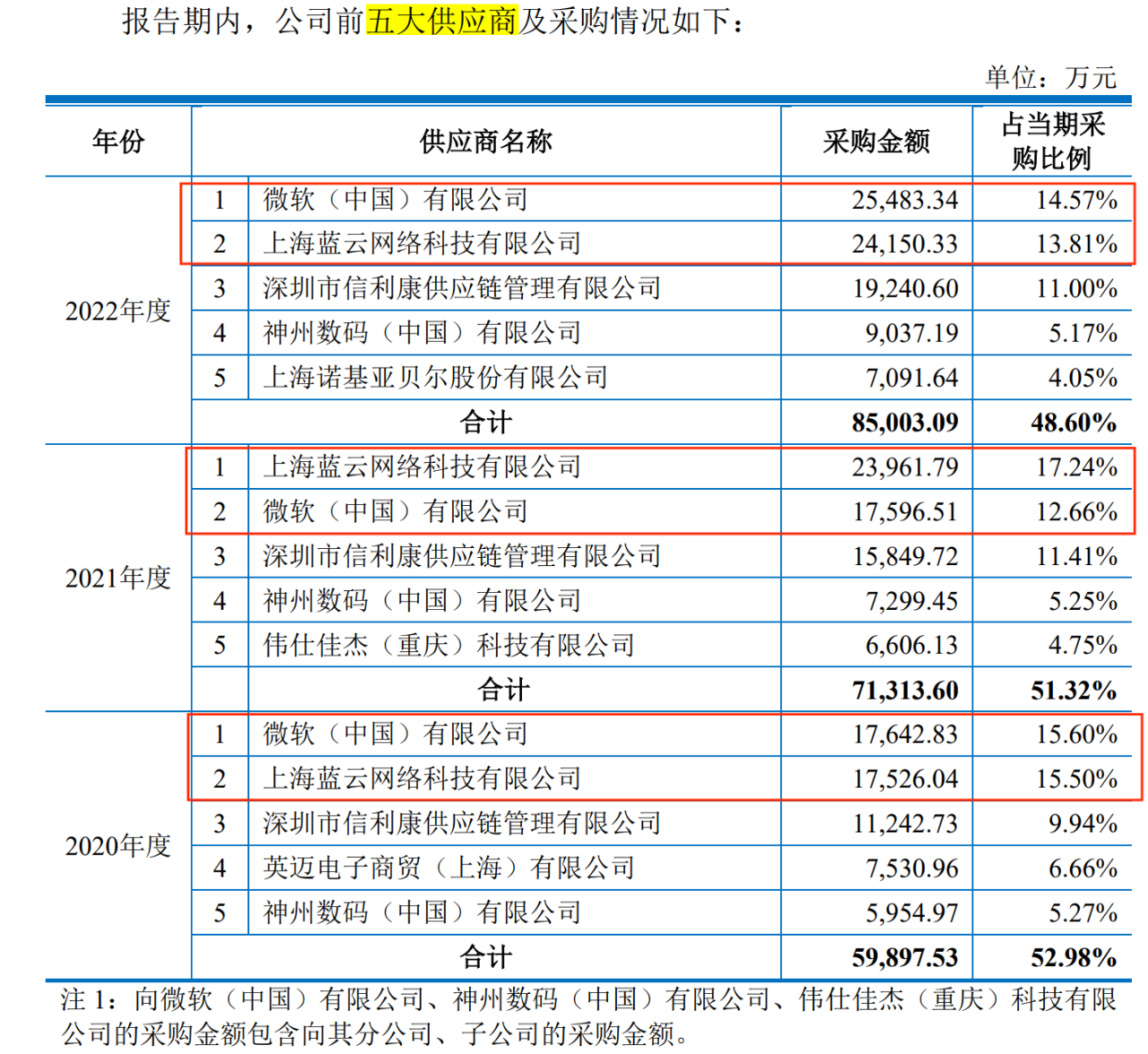This screenshot has width=1148, height=1054.
Task: Click 微软（中国）有限公司 in the 2021 rows
Action: tap(396, 511)
